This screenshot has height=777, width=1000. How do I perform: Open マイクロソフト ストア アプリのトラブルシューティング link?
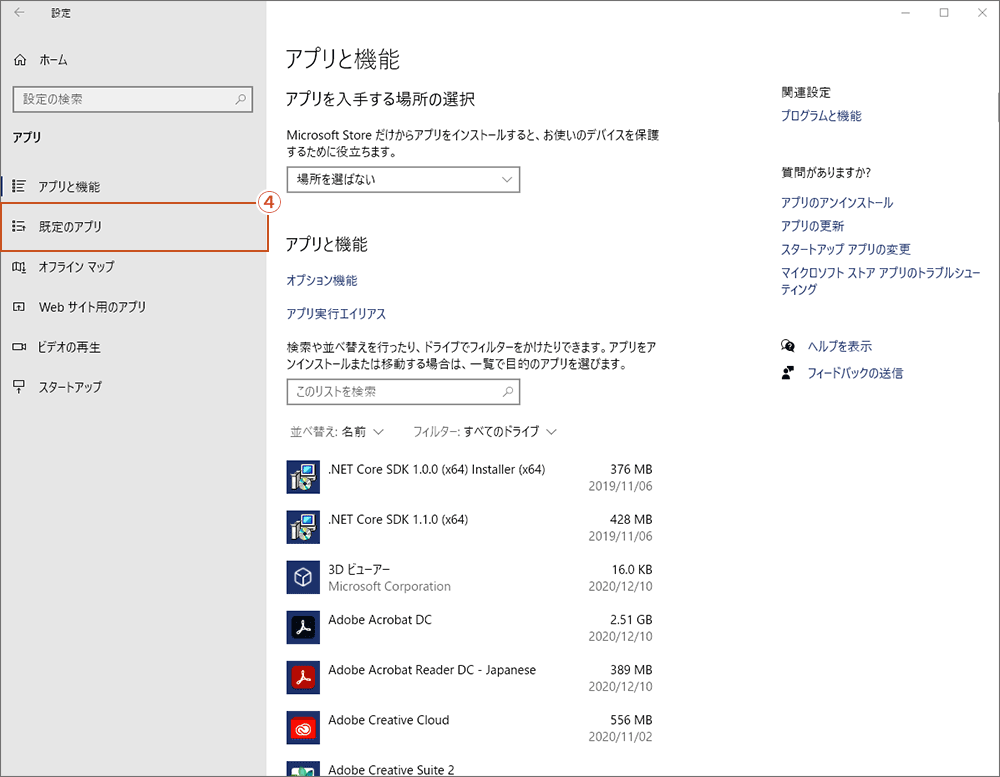(x=881, y=281)
